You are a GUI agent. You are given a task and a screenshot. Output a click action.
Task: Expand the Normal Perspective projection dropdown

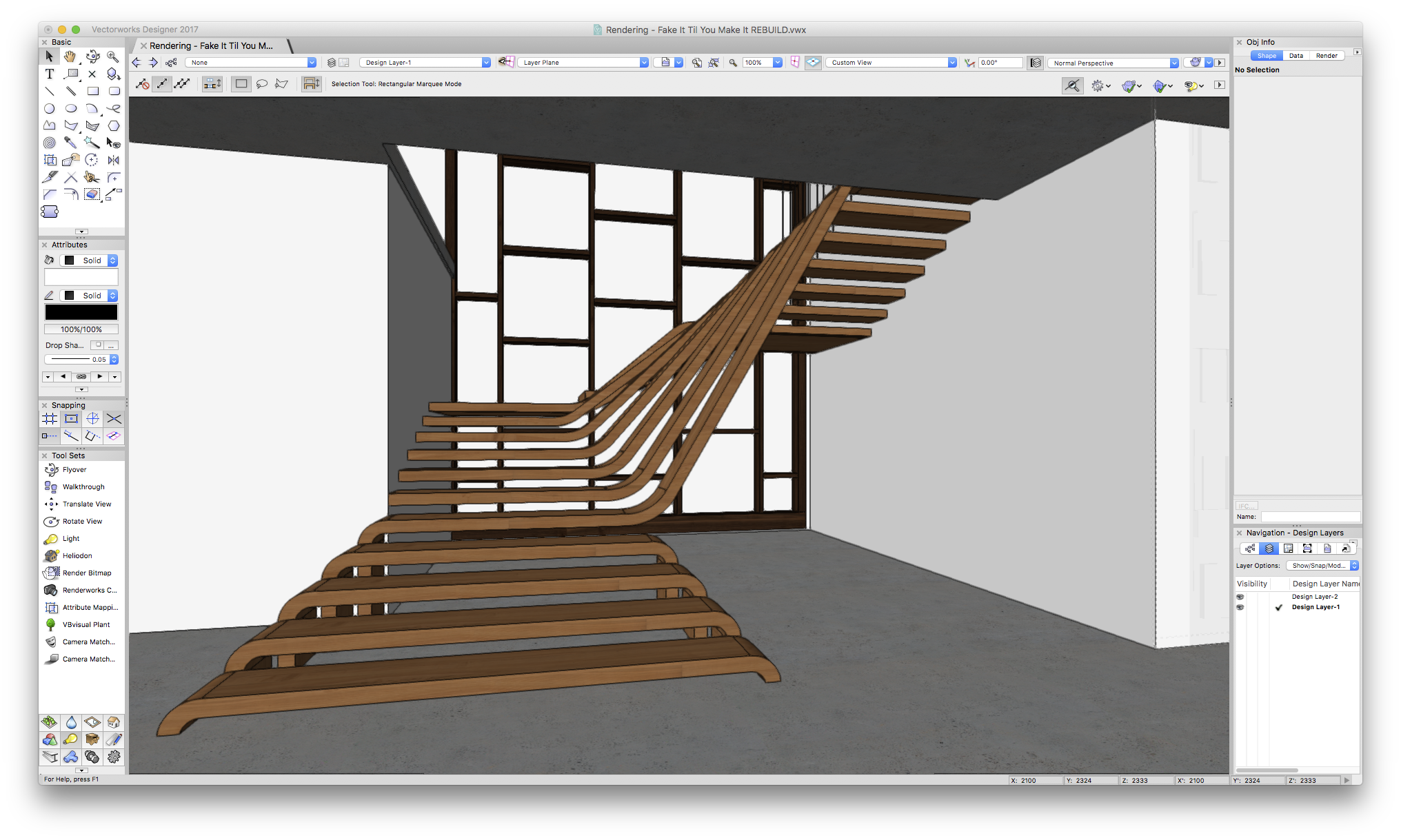(1173, 63)
